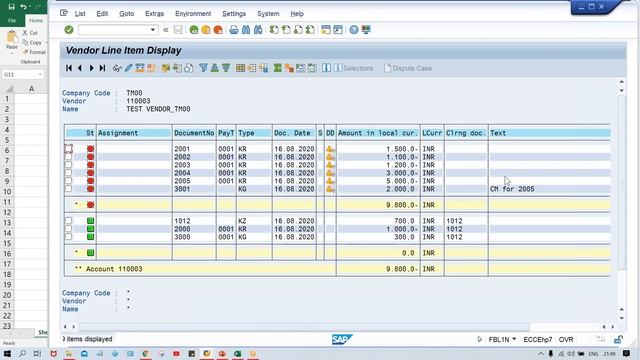
Task: Click the Customize Local Layout monitor icon
Action: [366, 29]
